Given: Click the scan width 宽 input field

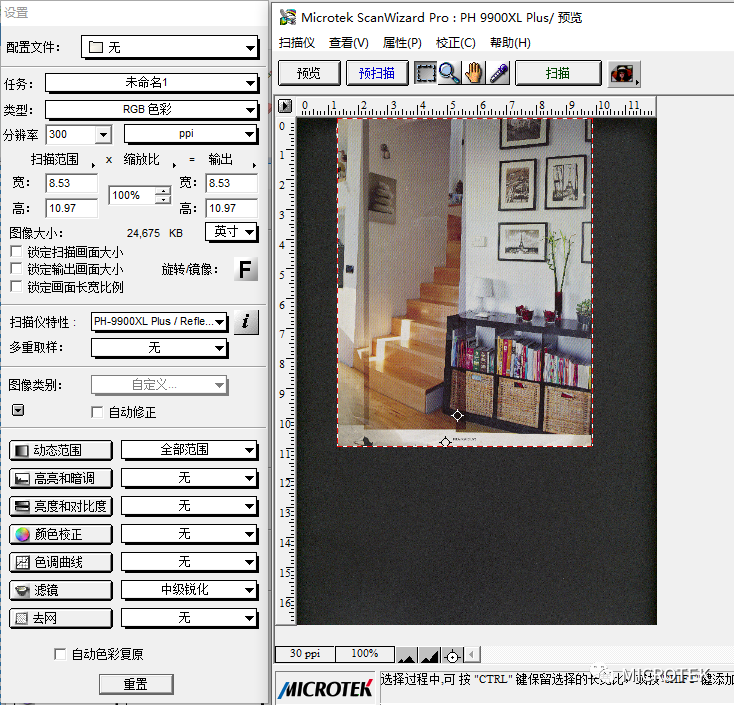Looking at the screenshot, I should 71,184.
